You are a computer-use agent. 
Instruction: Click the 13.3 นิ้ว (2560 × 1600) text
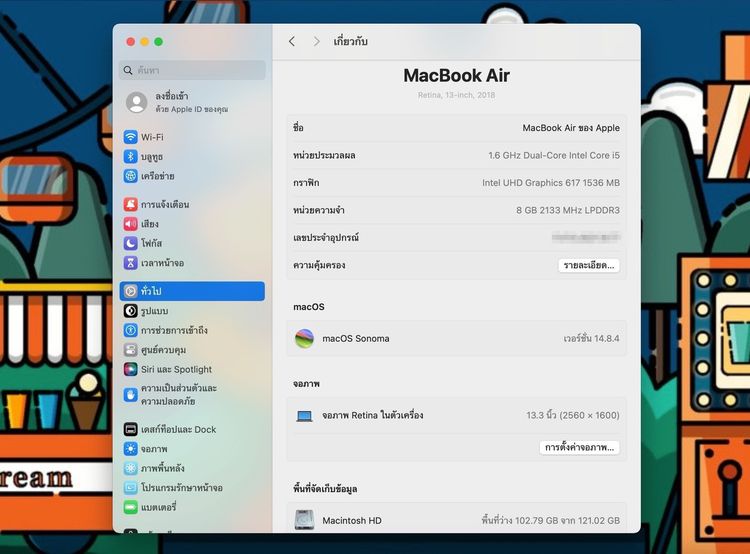(573, 415)
